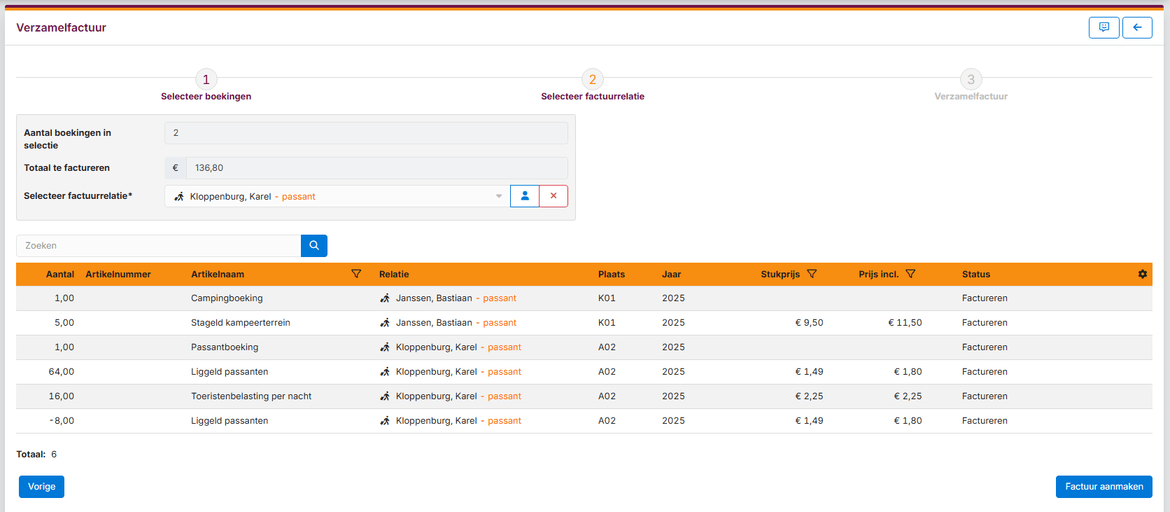This screenshot has height=512, width=1170.
Task: Click € 2,25 Stukprijs in Toeristenbelasting row
Action: pyautogui.click(x=809, y=396)
